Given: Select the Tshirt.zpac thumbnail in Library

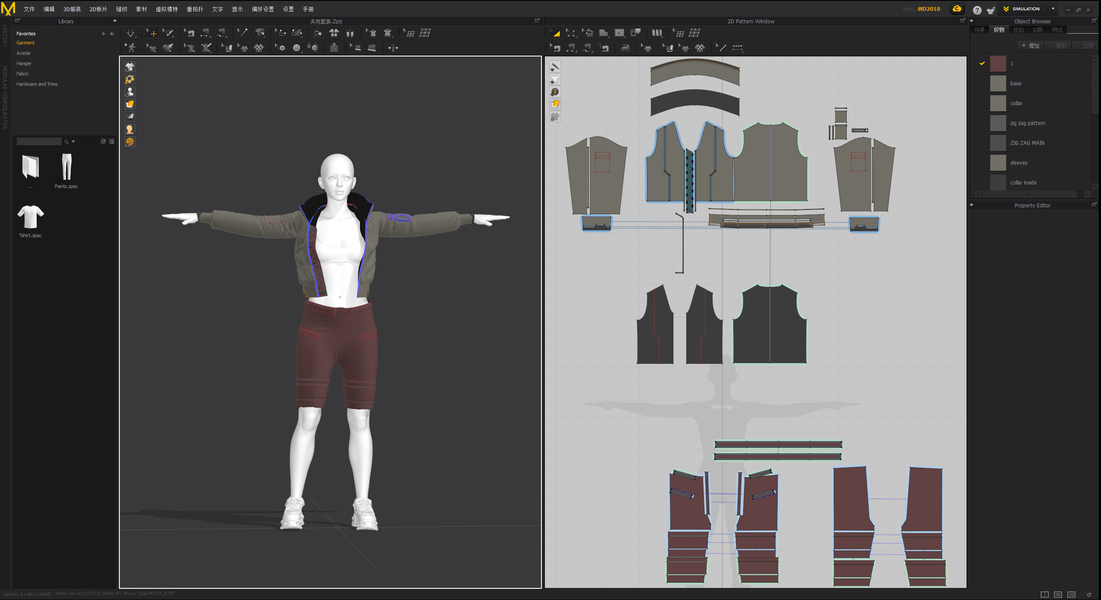Looking at the screenshot, I should (31, 215).
